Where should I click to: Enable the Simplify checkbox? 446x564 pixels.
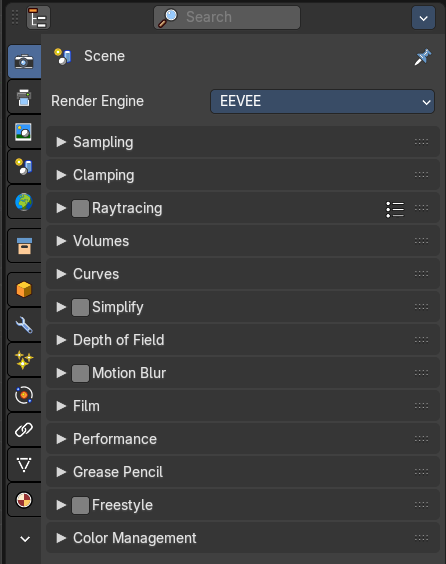[81, 307]
